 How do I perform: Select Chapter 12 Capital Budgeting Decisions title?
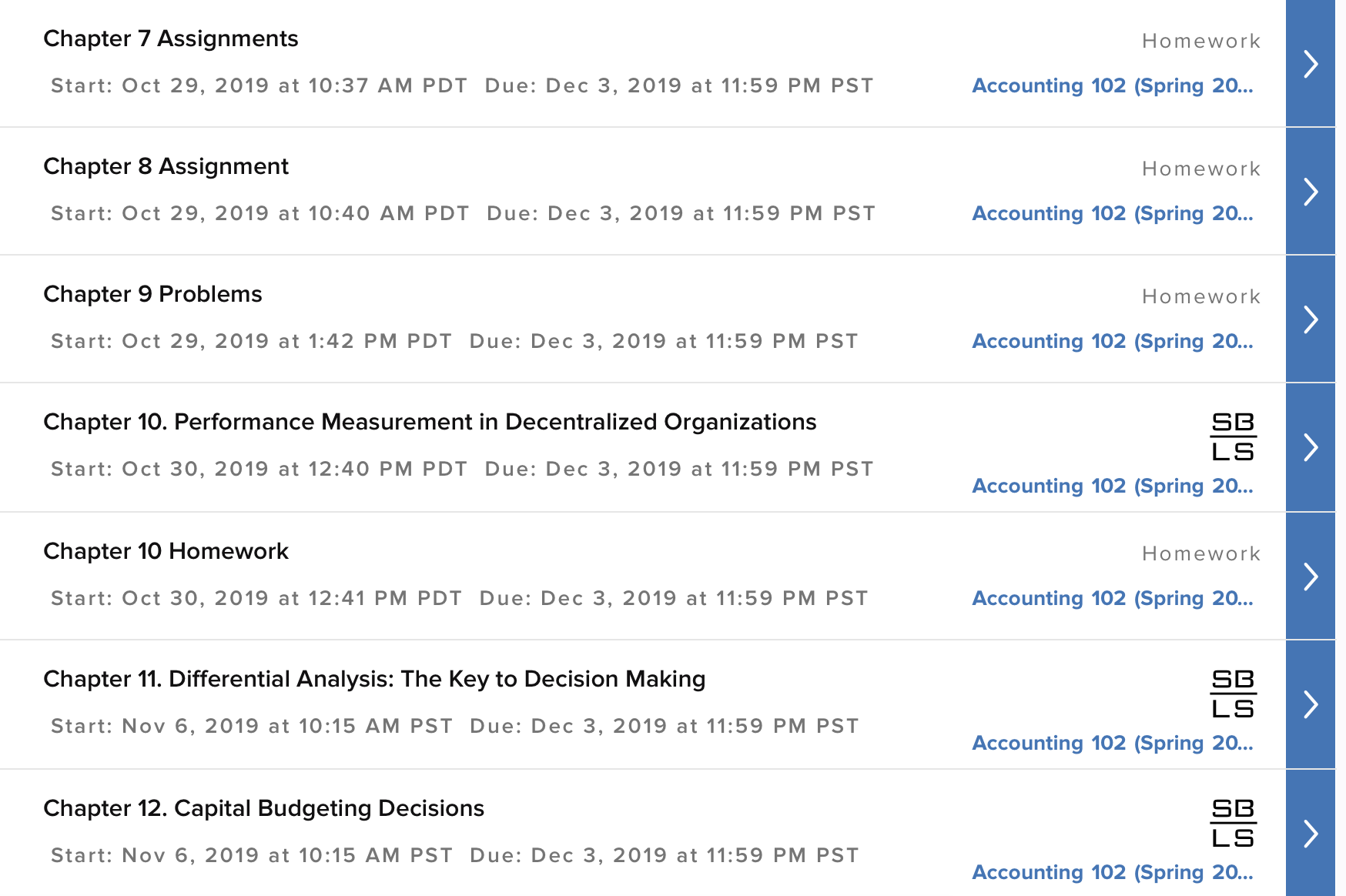tap(264, 808)
